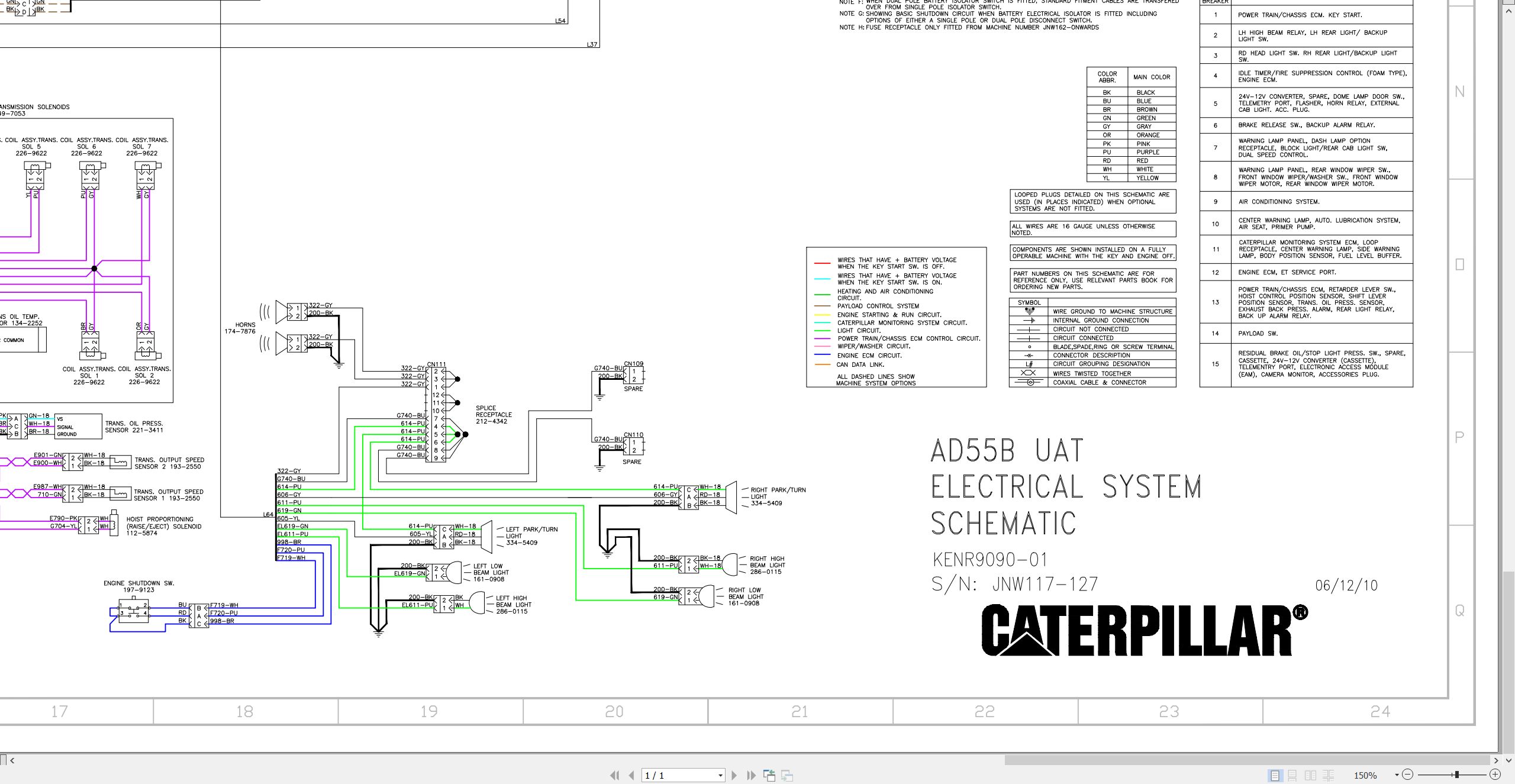The image size is (1515, 784).
Task: Click the LEFT HIGH BEAM LIGHT label
Action: pyautogui.click(x=513, y=605)
